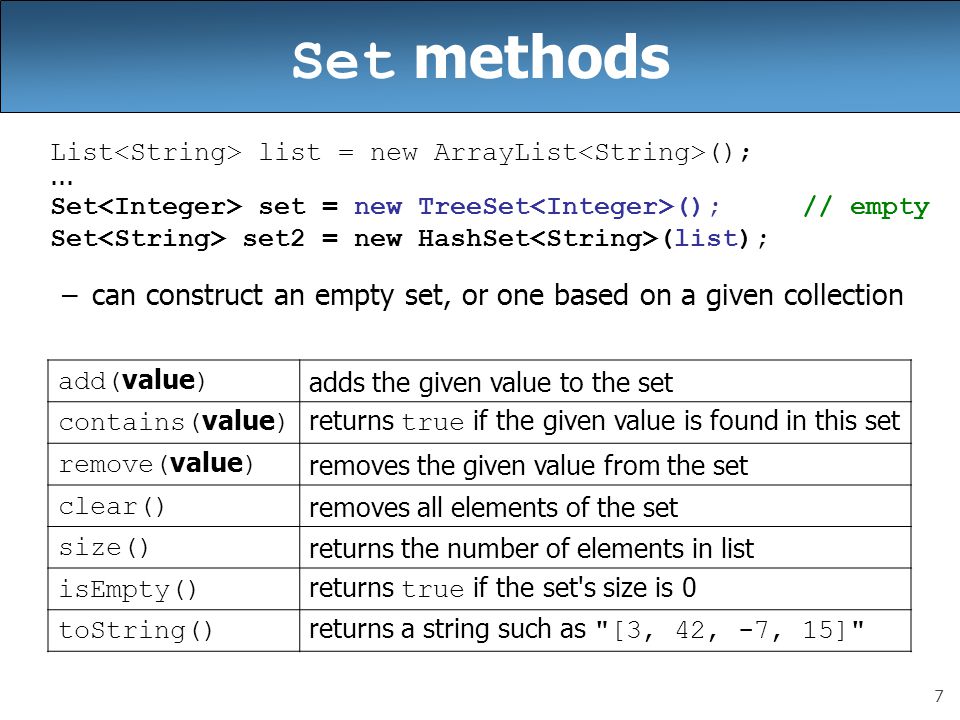Click 'removes all elements of the set' description

(x=493, y=508)
